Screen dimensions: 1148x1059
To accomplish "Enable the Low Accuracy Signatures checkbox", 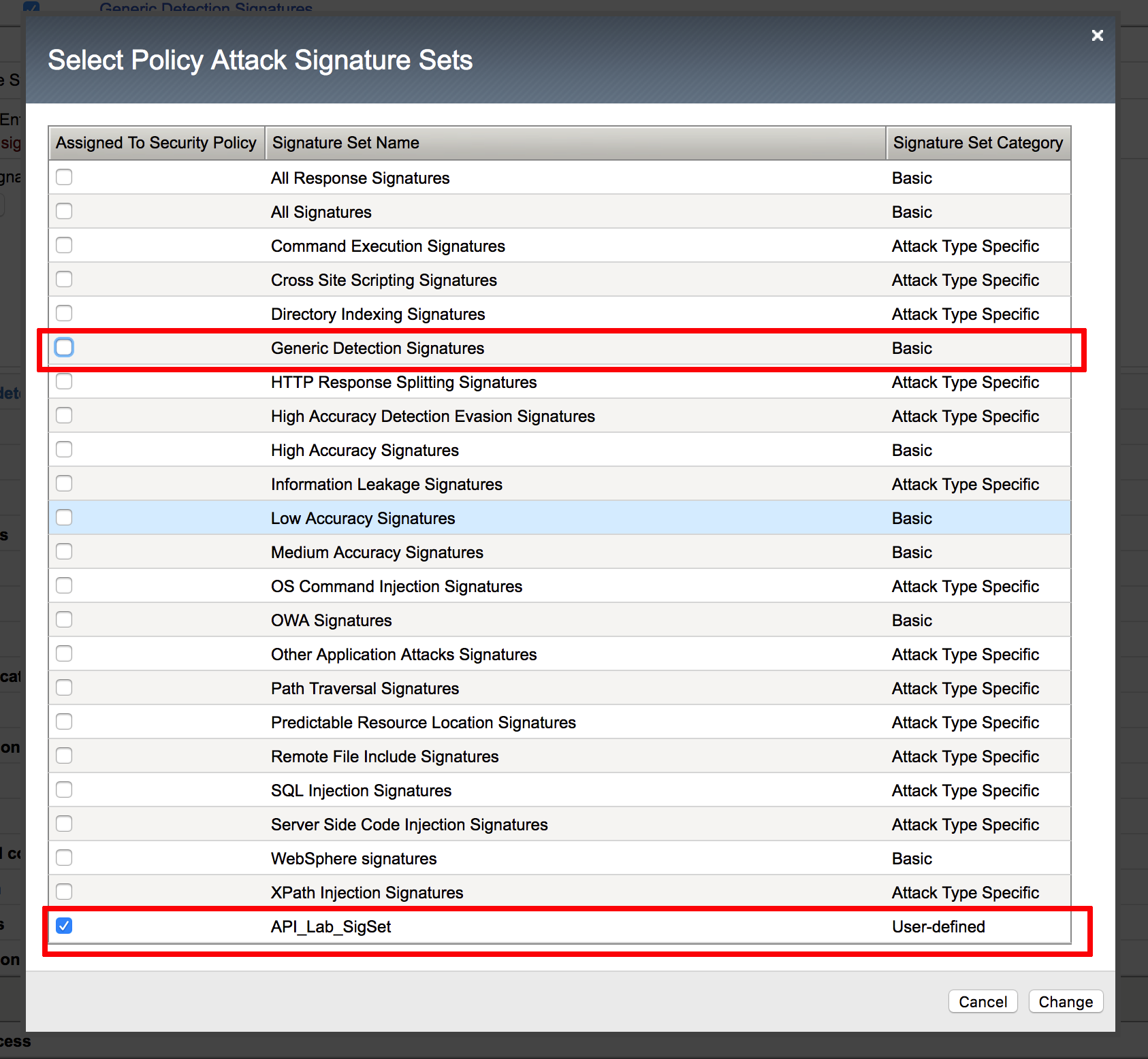I will coord(64,517).
